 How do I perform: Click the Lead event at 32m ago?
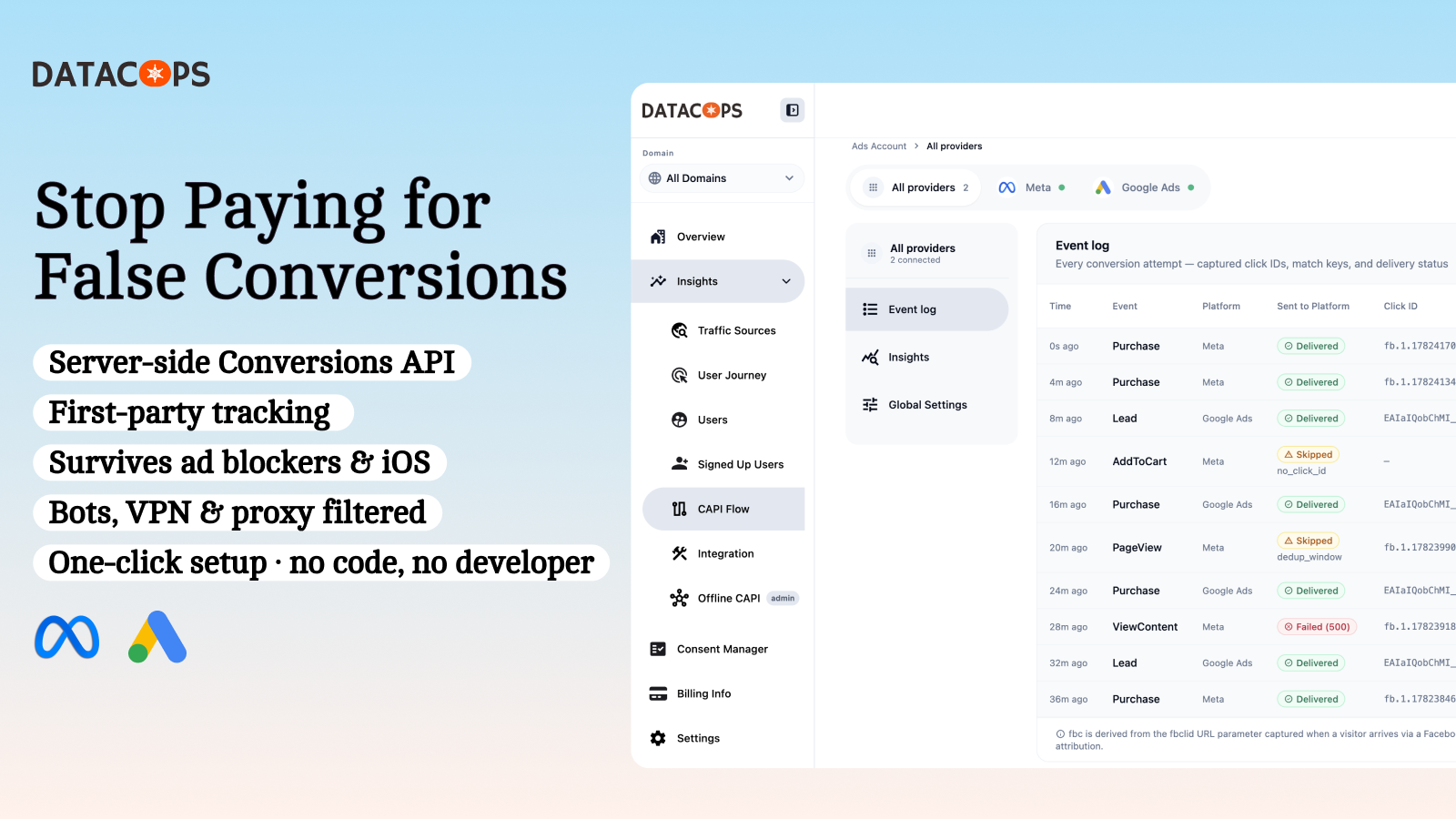coord(1125,663)
